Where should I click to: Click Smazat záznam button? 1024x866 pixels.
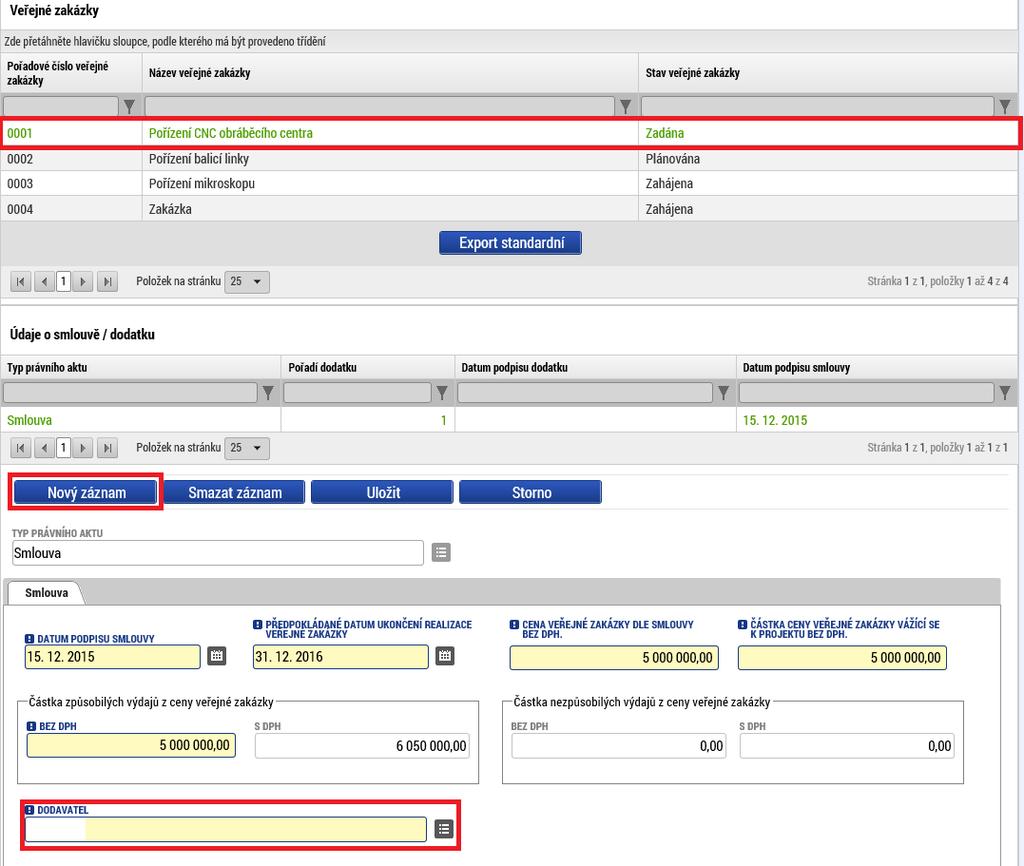(x=234, y=492)
